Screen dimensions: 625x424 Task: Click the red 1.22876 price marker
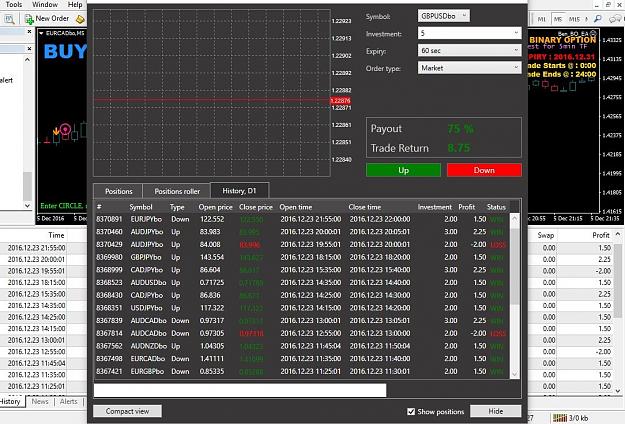click(340, 100)
